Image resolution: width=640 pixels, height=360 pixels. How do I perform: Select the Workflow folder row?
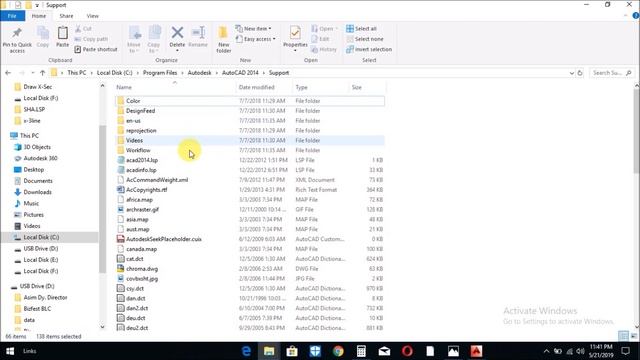click(x=250, y=150)
